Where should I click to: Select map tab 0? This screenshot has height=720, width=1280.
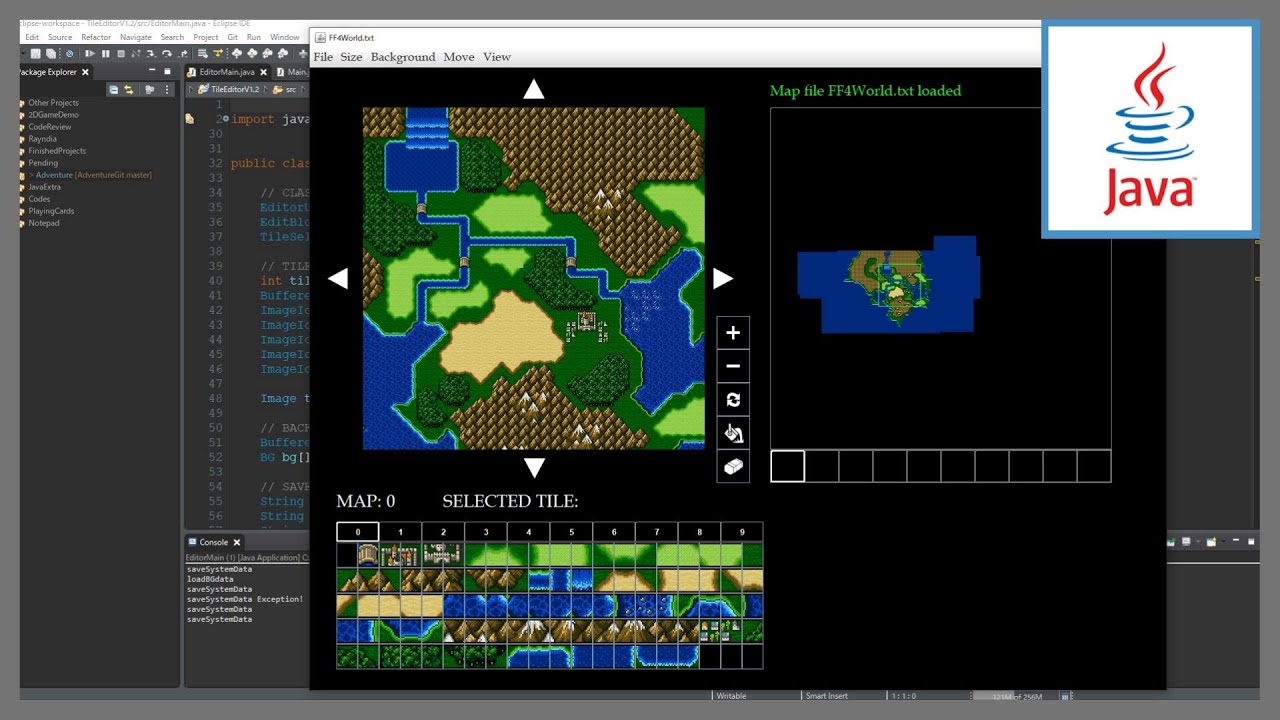[358, 532]
